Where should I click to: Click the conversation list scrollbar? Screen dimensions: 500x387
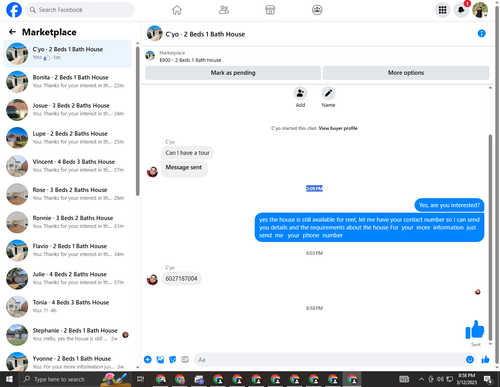point(137,121)
